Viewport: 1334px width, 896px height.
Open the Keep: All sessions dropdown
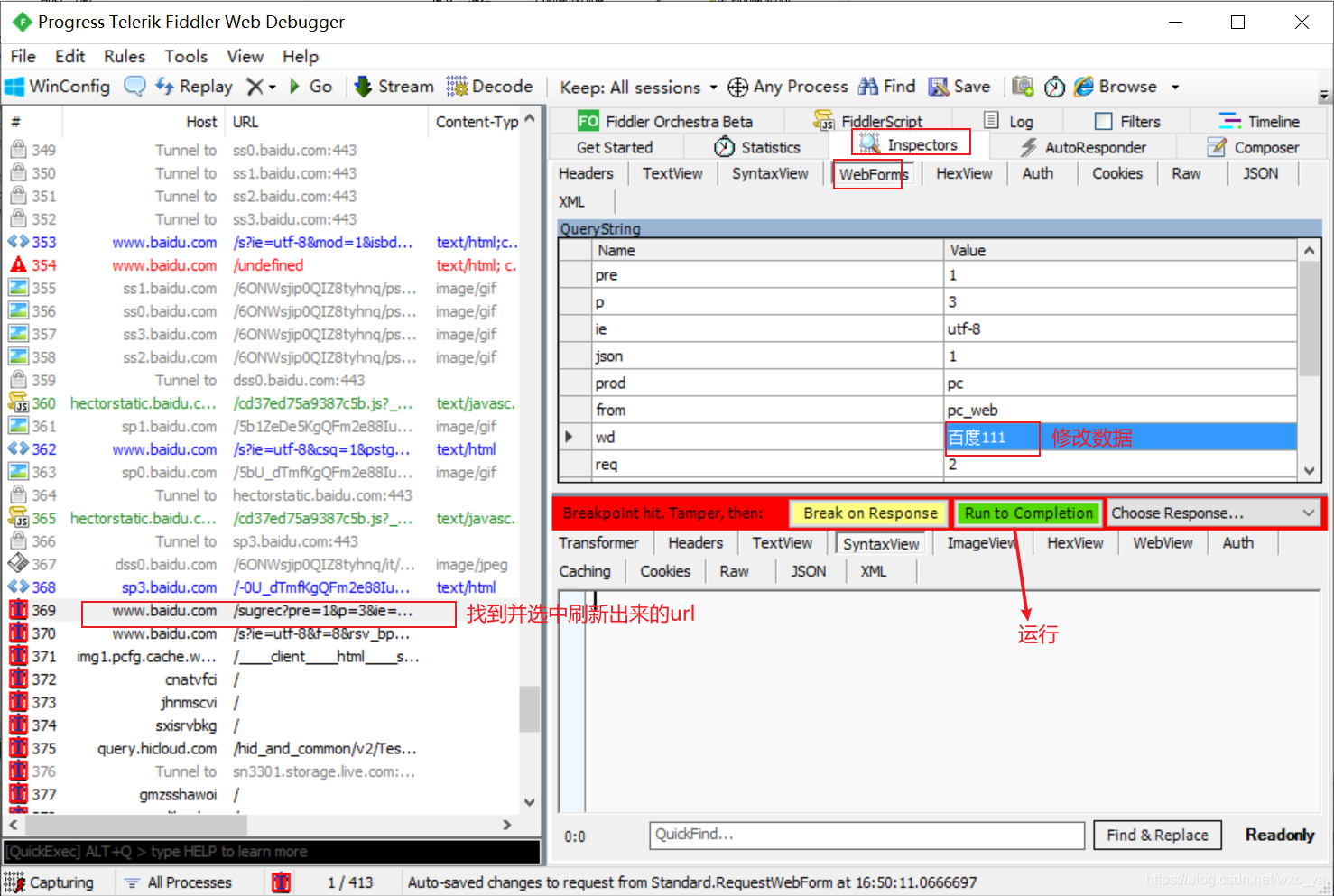click(x=639, y=88)
